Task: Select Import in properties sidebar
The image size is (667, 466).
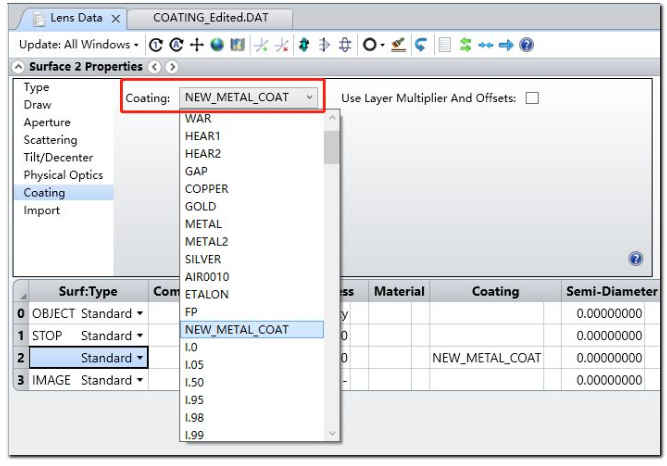Action: (42, 210)
